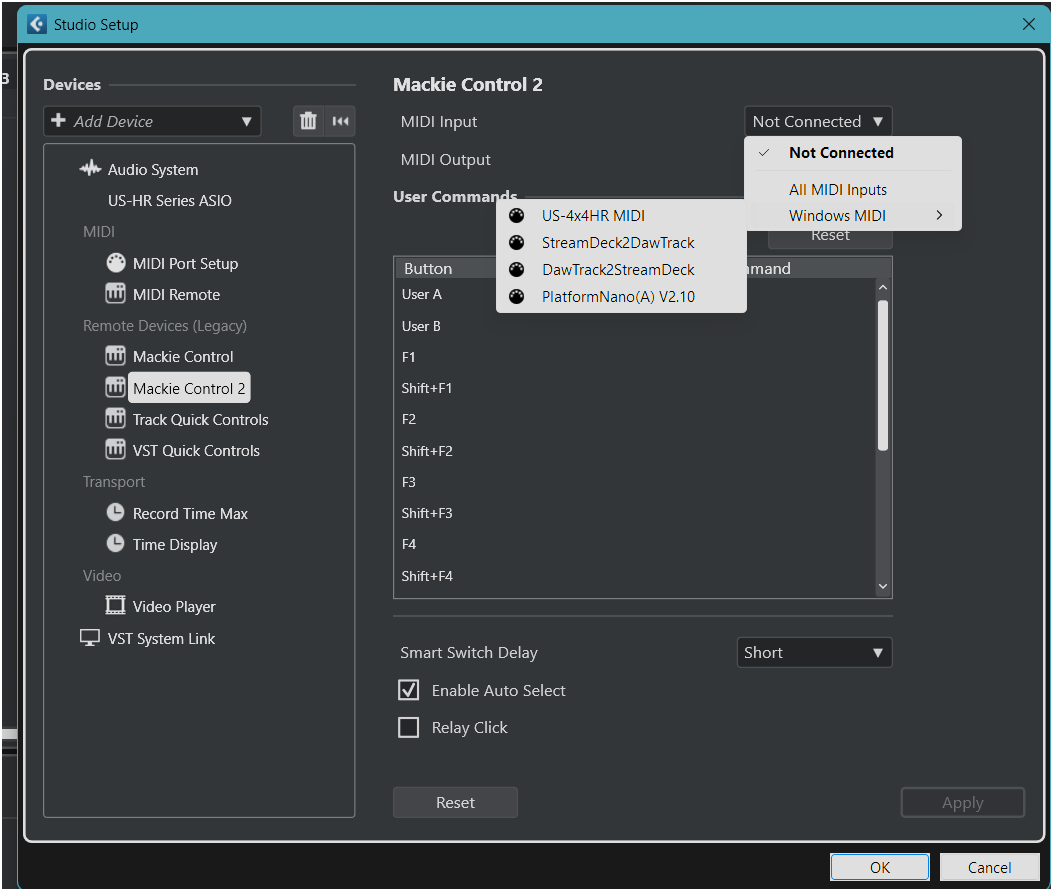Open the Smart Switch Delay dropdown

(814, 653)
